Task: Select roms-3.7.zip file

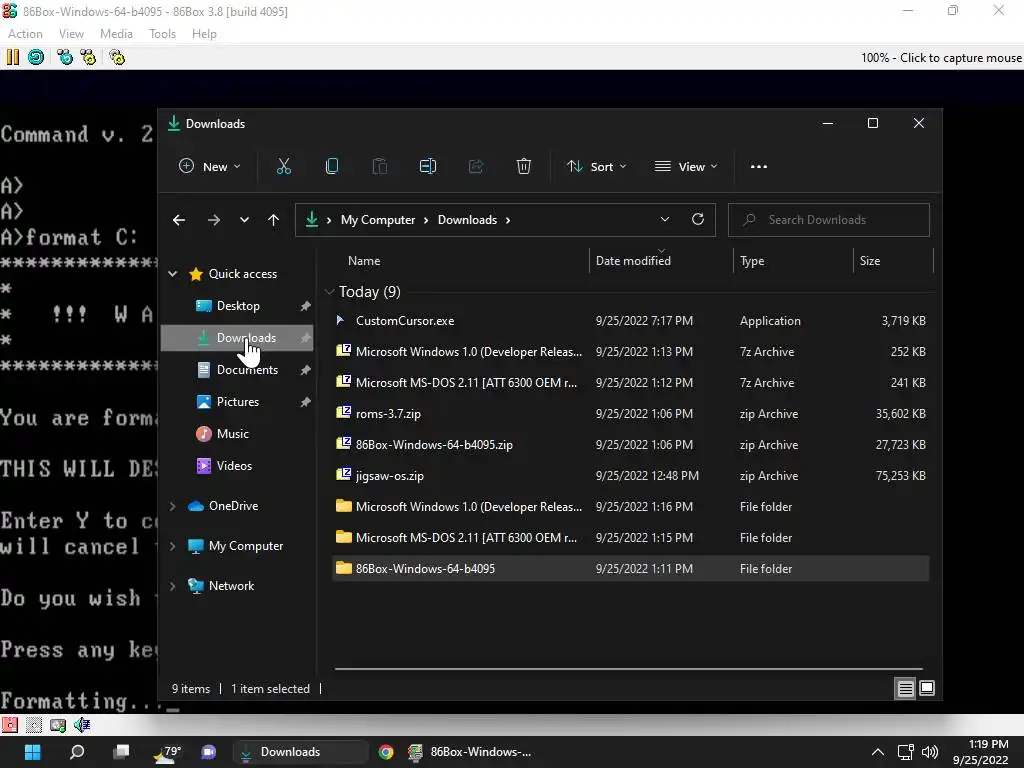Action: pos(630,413)
